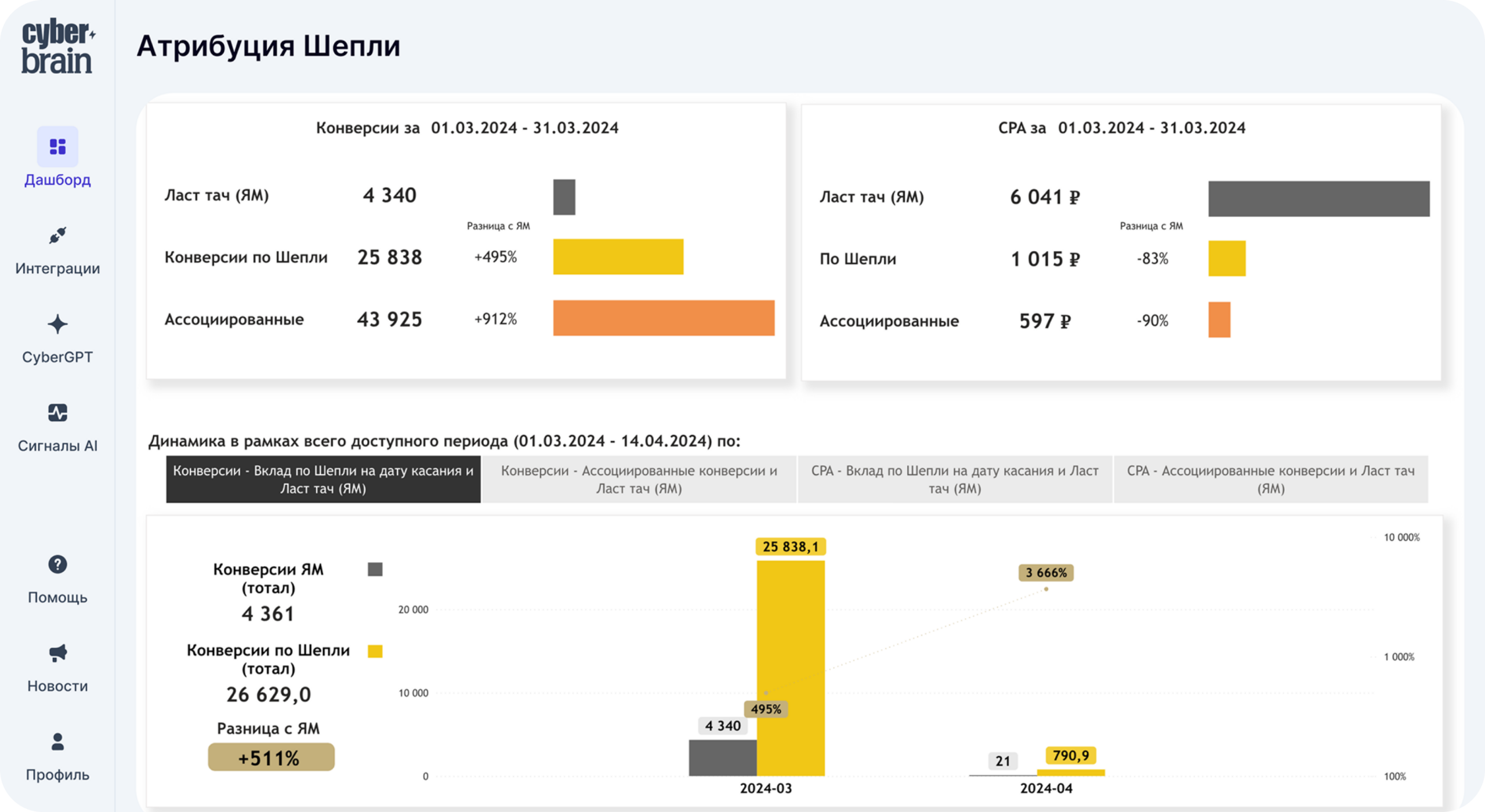Open CPA - Вклад по Шепли tab
This screenshot has width=1485, height=812.
[x=955, y=480]
